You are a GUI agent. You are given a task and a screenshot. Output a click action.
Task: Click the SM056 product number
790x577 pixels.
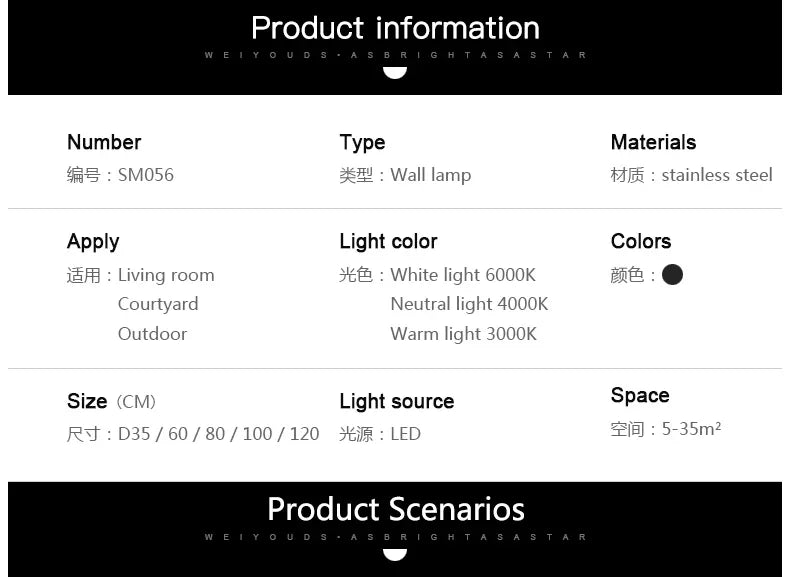point(146,175)
